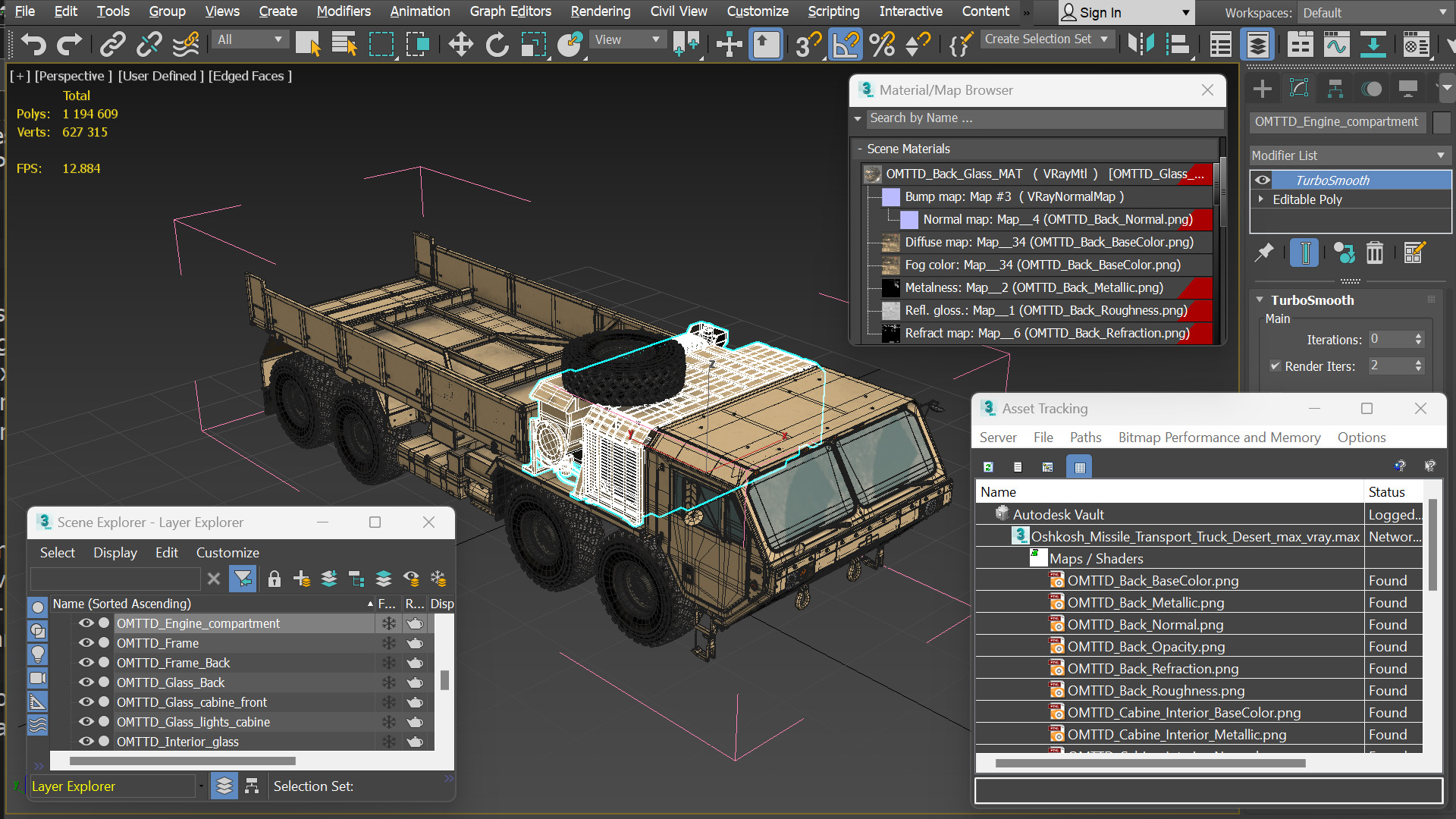Click User Defined viewport label
This screenshot has width=1456, height=819.
point(161,76)
